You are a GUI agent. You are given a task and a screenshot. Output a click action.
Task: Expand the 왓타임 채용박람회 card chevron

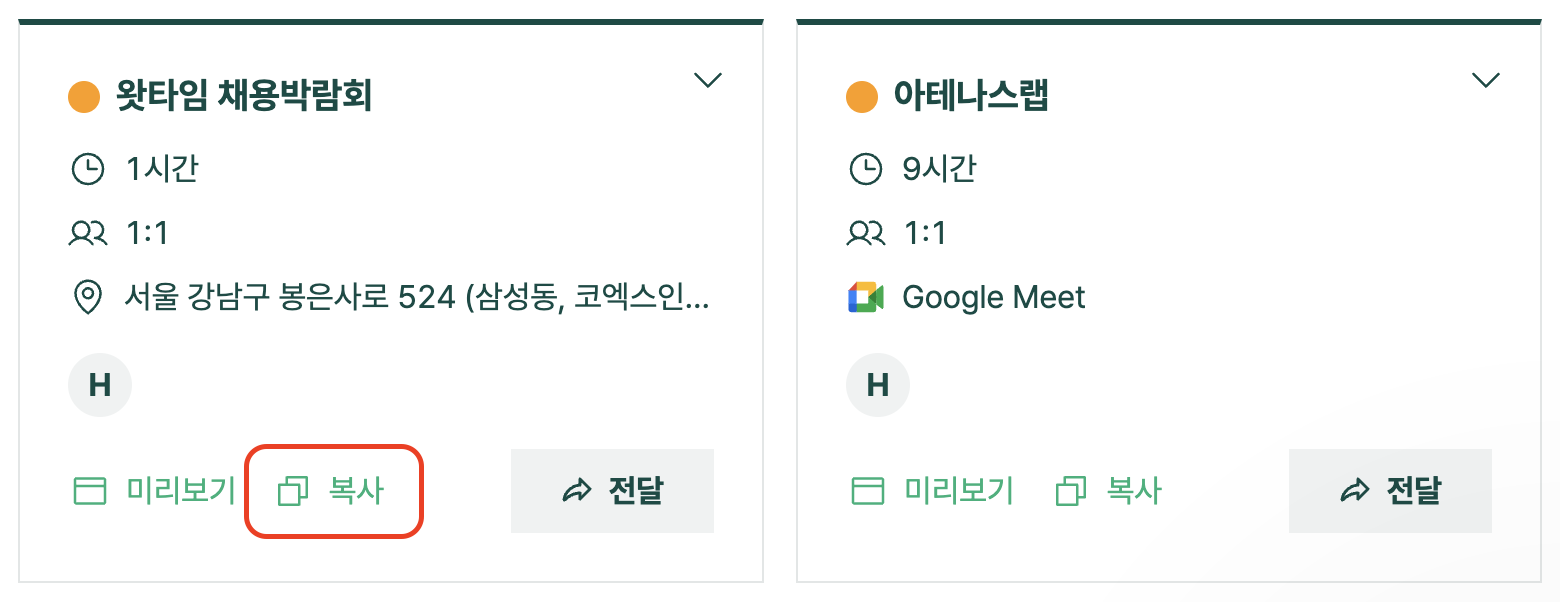tap(708, 81)
